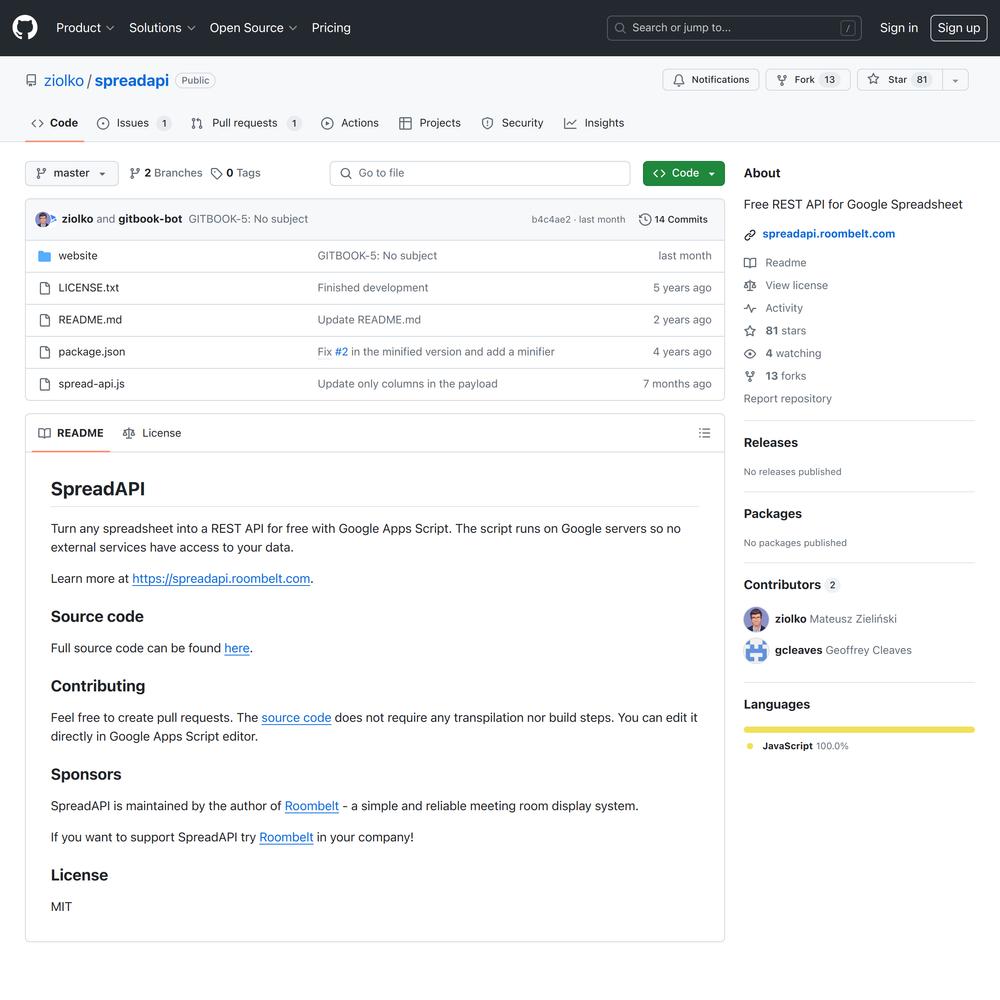This screenshot has width=1000, height=1000.
Task: Click the 'here' source code link
Action: coord(237,649)
